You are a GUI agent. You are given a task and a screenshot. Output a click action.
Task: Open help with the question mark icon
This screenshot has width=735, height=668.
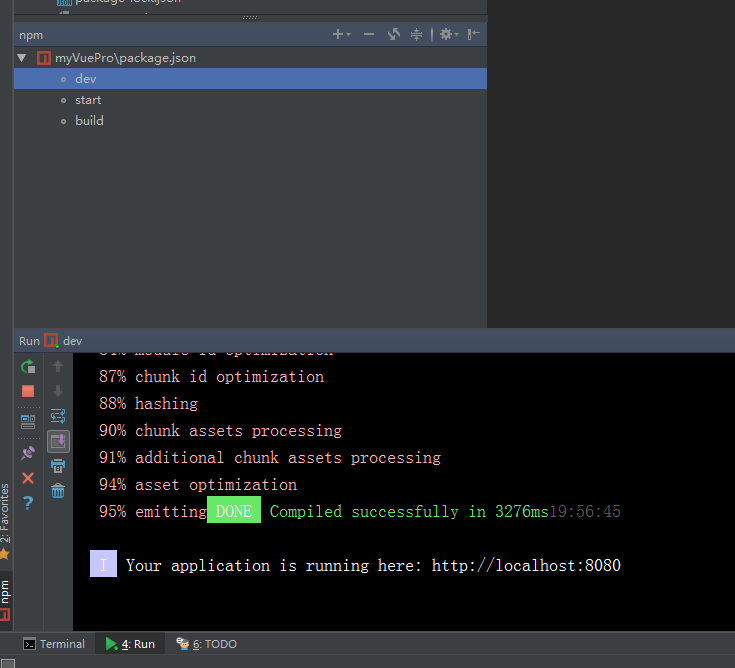(x=28, y=503)
